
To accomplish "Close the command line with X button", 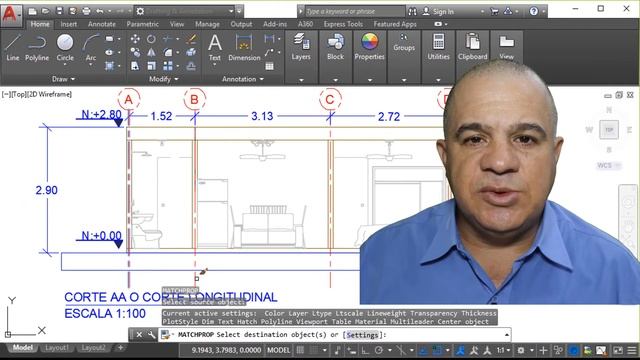I will tap(139, 335).
